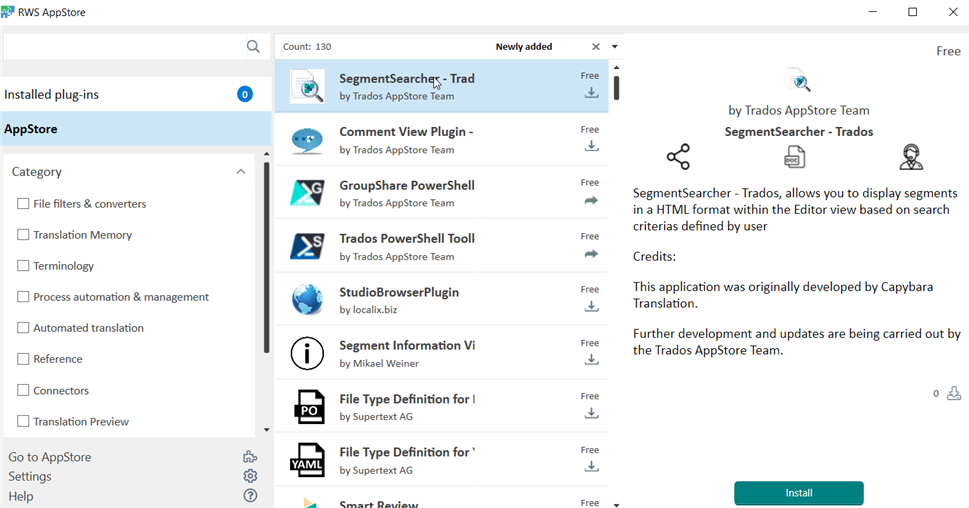Download the PO File Type Definition plugin
969x508 pixels.
(x=591, y=413)
